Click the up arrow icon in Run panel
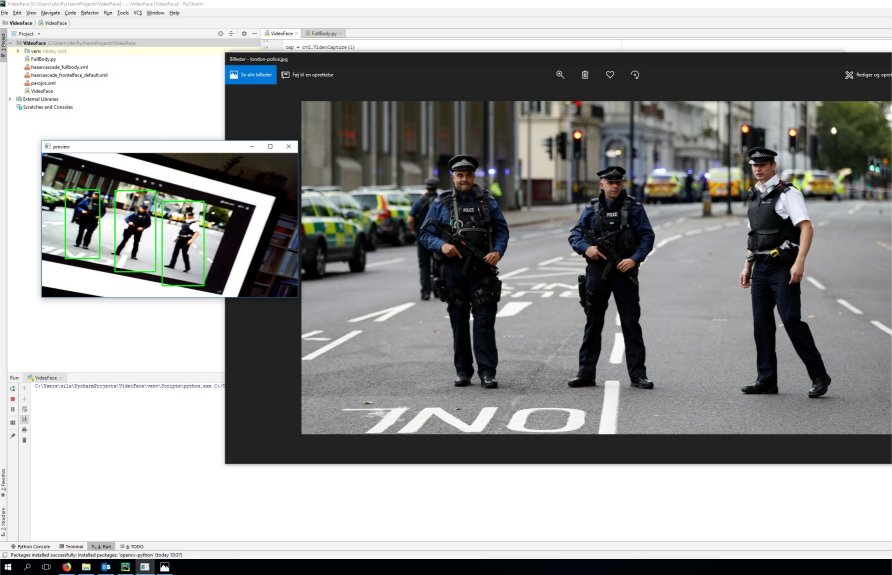Screen dimensions: 892x575 [24, 388]
